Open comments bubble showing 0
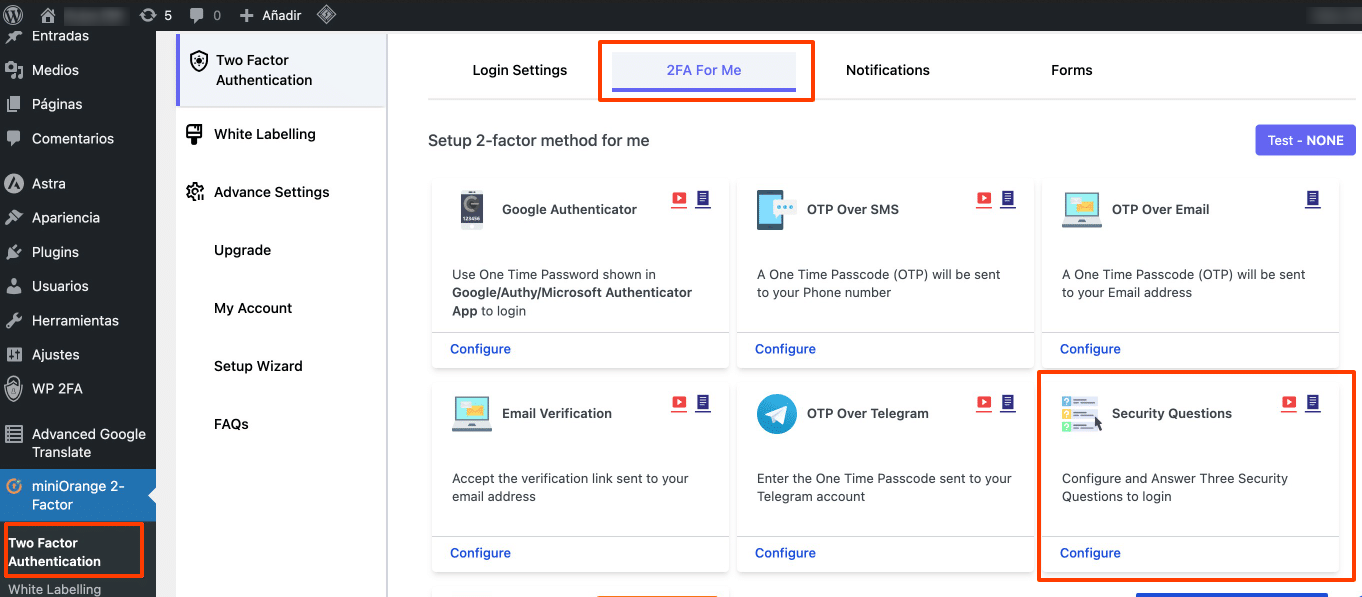Viewport: 1362px width, 597px height. point(205,15)
